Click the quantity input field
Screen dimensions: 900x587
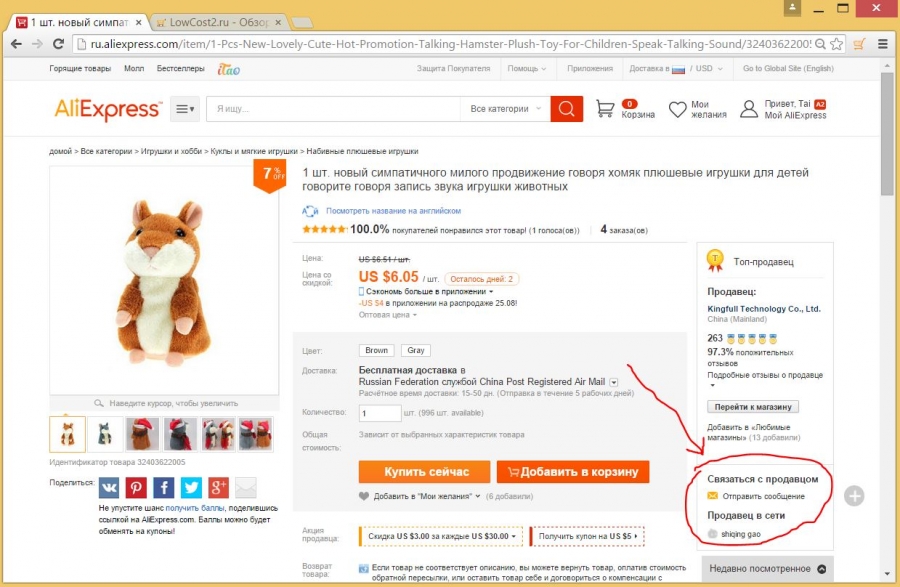379,413
